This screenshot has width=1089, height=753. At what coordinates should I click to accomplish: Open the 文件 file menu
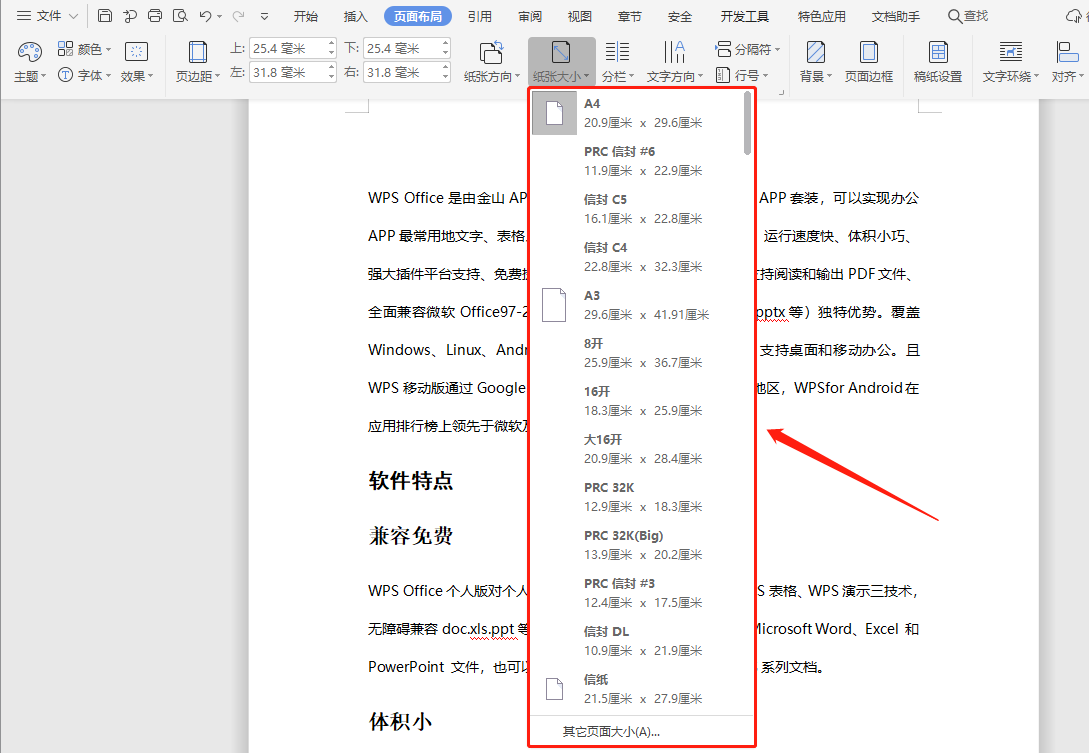click(x=47, y=16)
